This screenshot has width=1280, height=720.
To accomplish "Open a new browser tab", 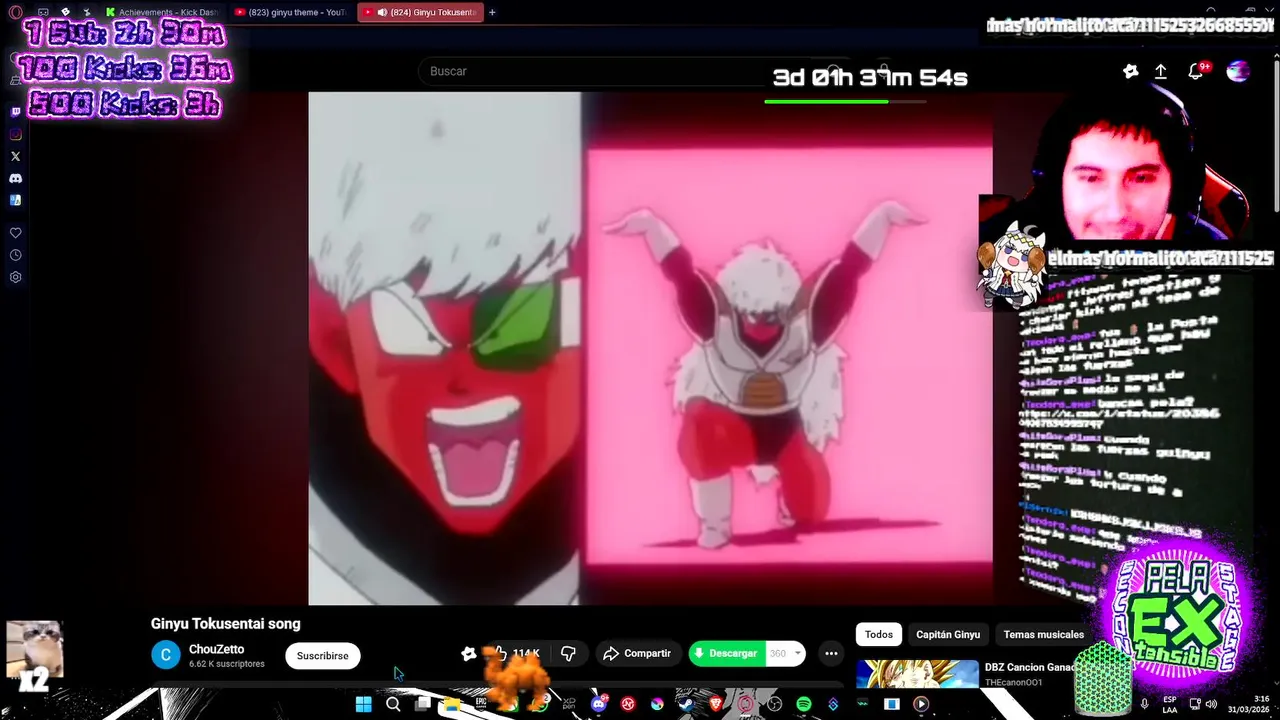I will (x=492, y=12).
